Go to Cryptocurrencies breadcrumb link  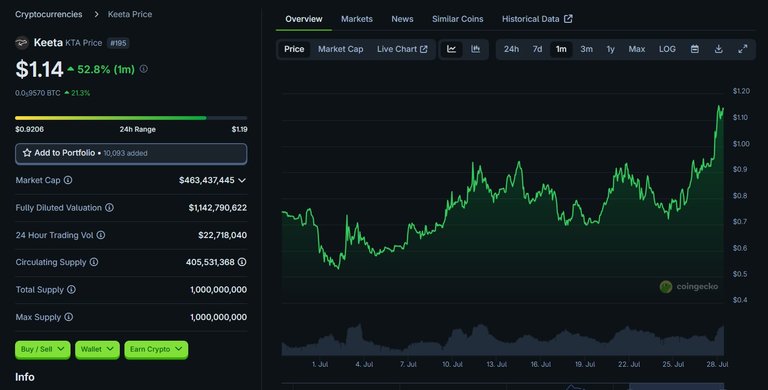(x=48, y=14)
